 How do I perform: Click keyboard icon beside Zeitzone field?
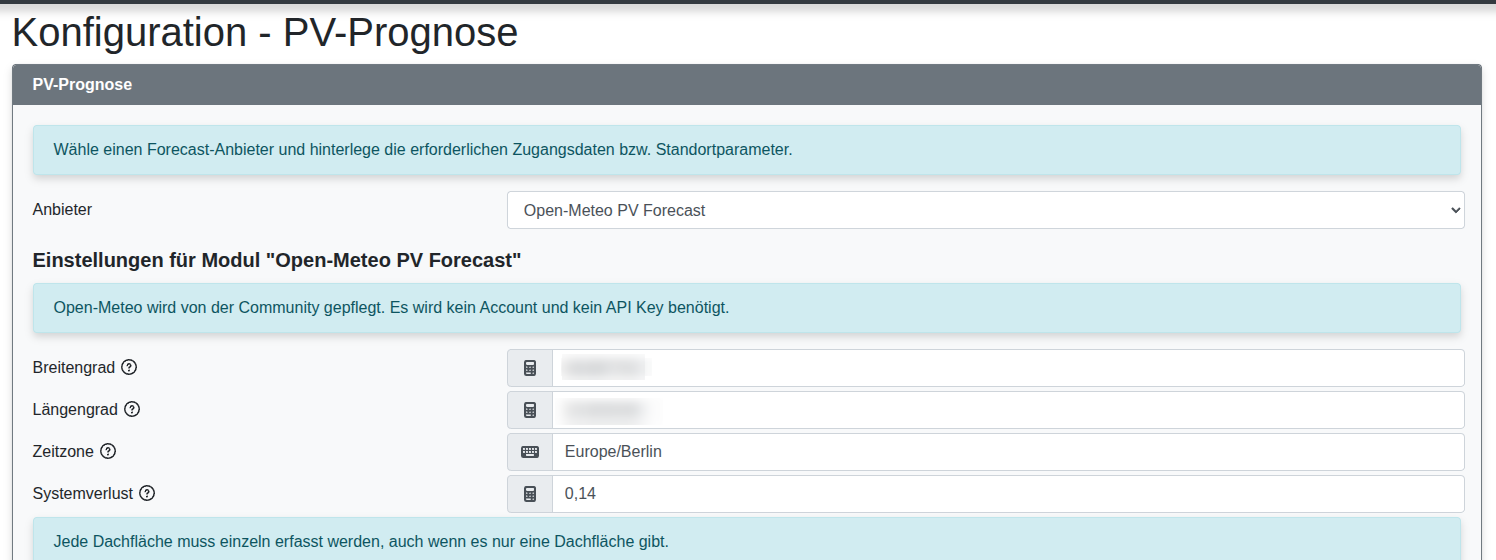pos(530,452)
